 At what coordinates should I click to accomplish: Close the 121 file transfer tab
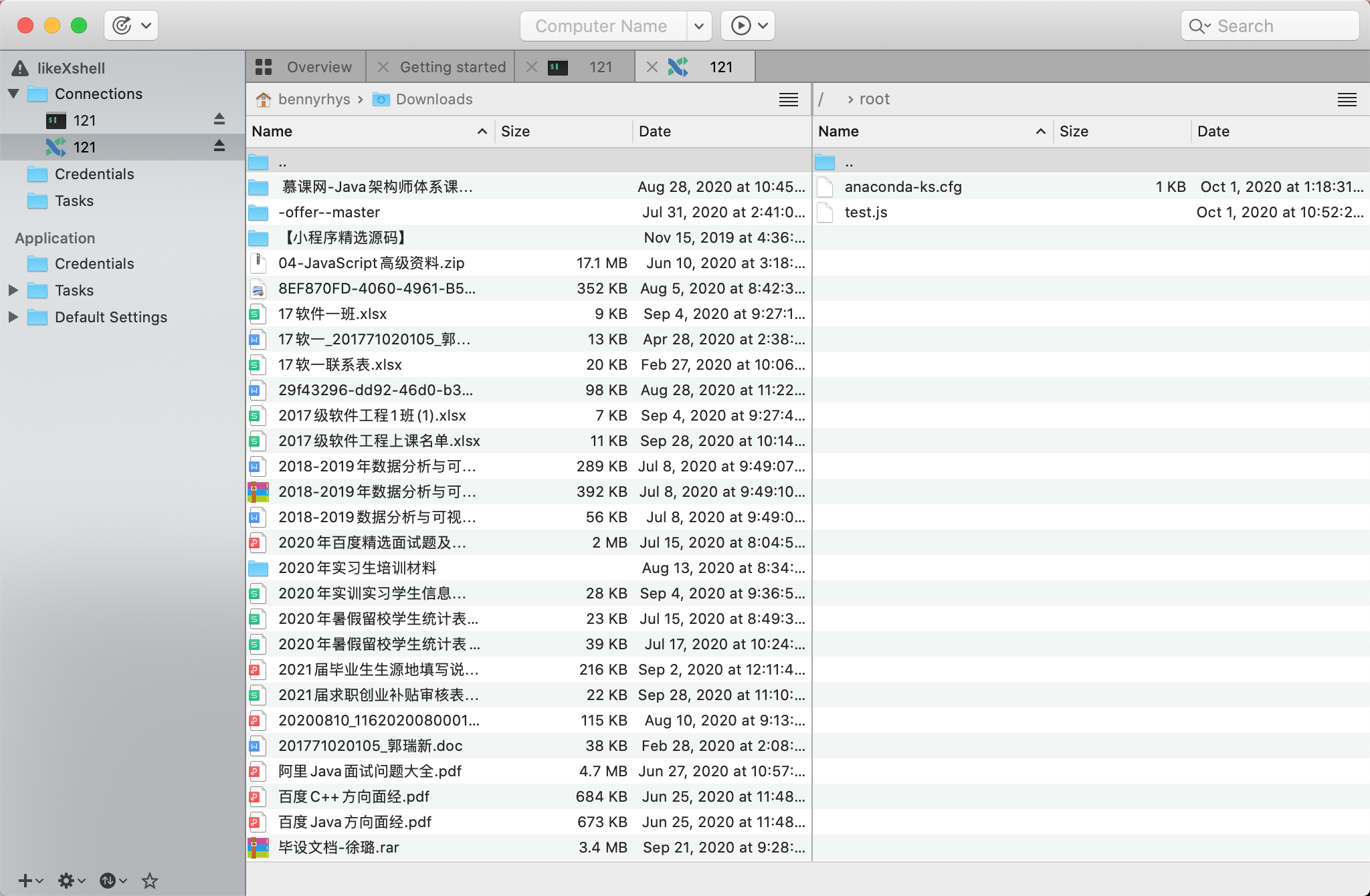[652, 67]
